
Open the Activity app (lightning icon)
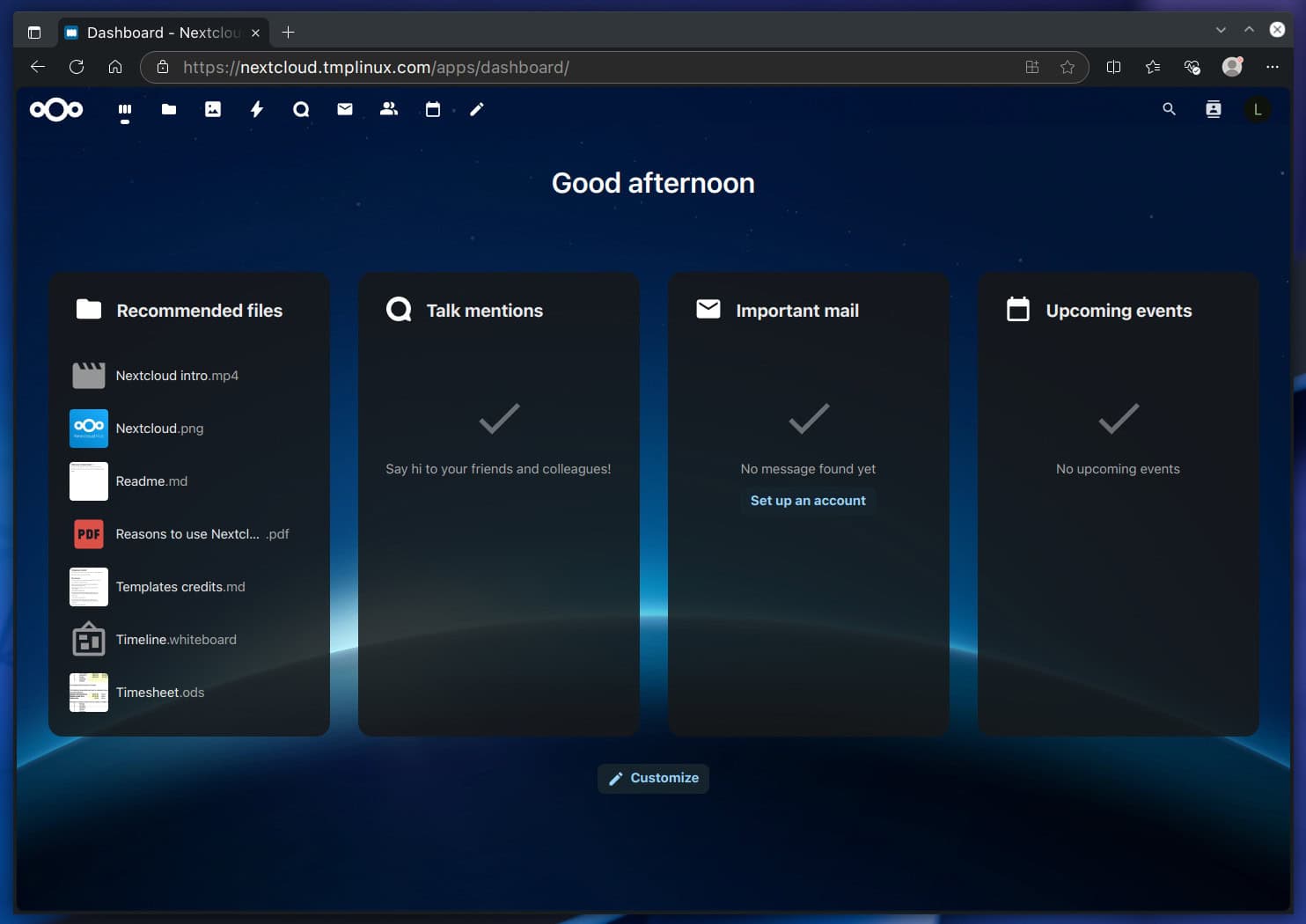pos(256,109)
